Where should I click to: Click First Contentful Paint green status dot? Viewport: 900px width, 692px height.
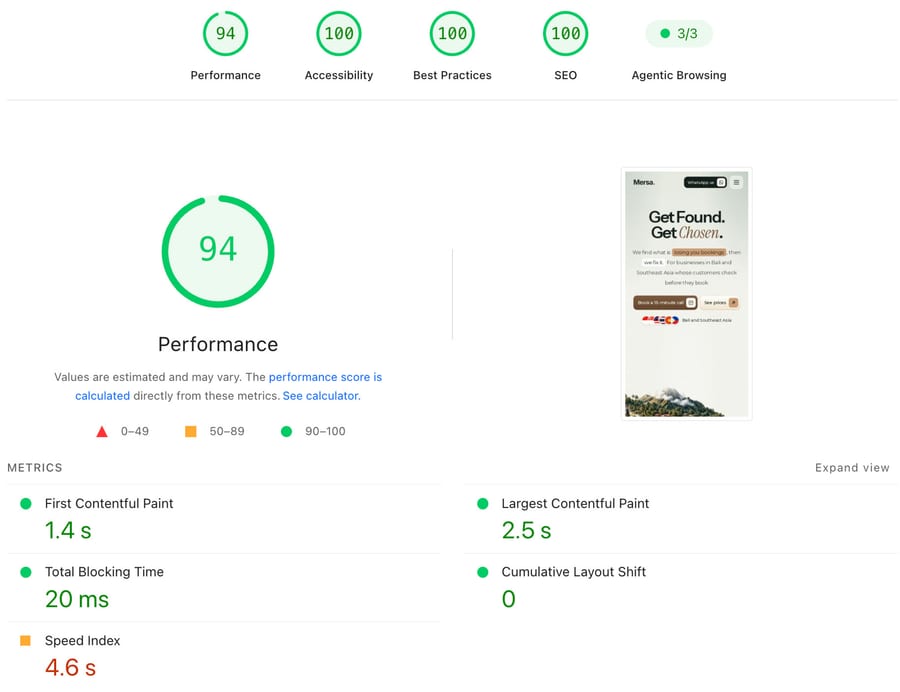click(26, 504)
